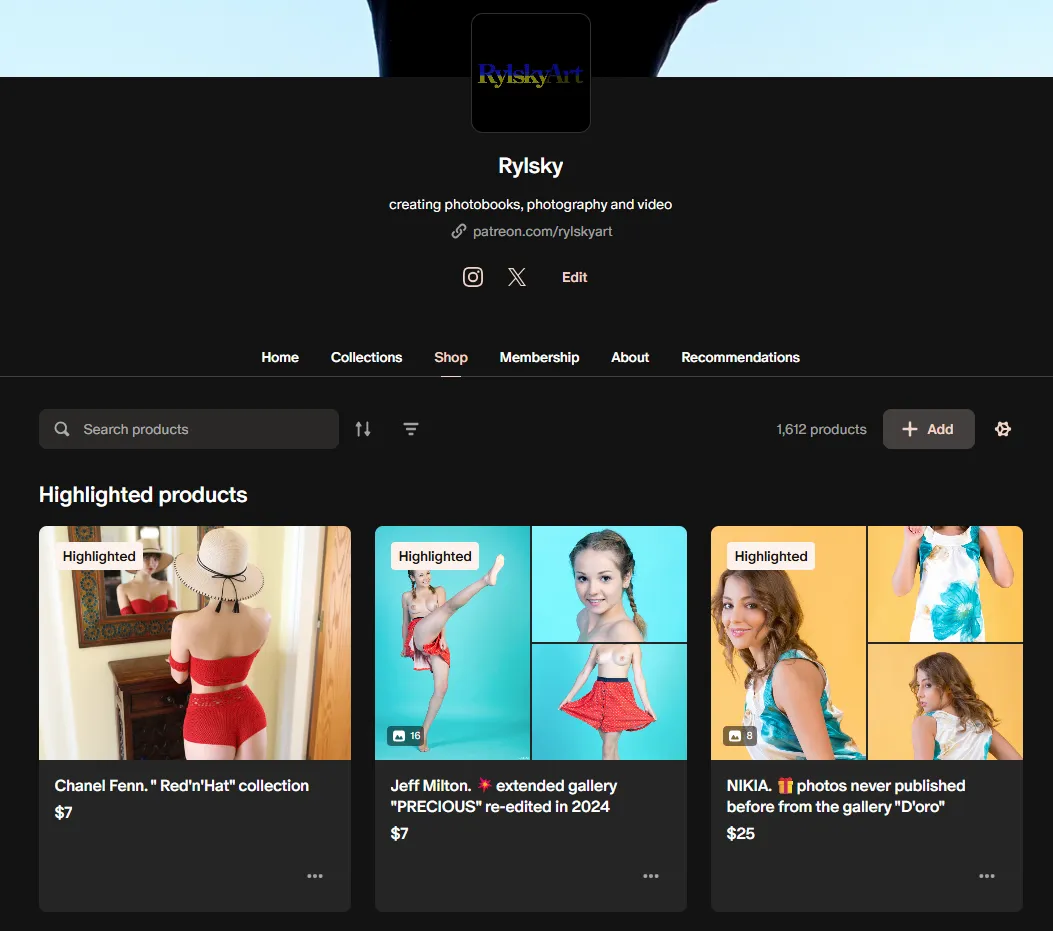Open the X social media icon
The height and width of the screenshot is (931, 1053).
516,277
